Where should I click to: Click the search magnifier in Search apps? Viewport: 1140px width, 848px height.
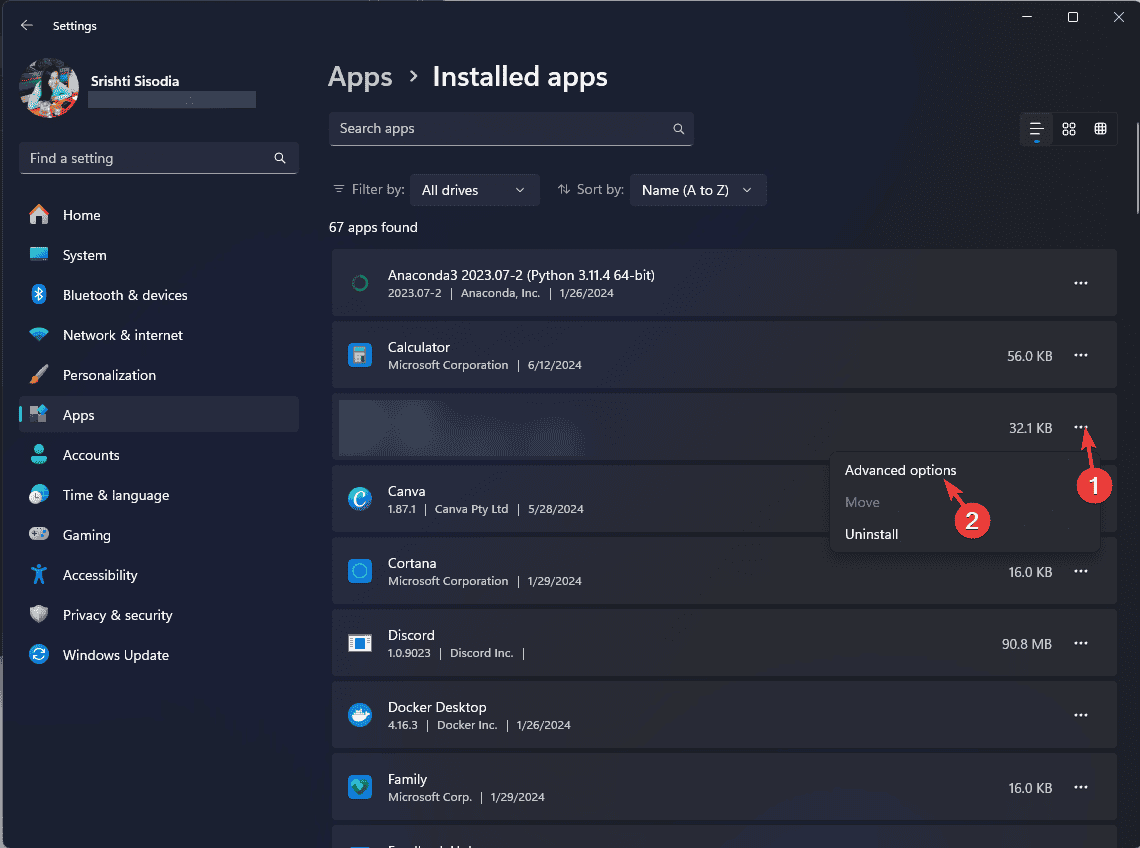678,129
